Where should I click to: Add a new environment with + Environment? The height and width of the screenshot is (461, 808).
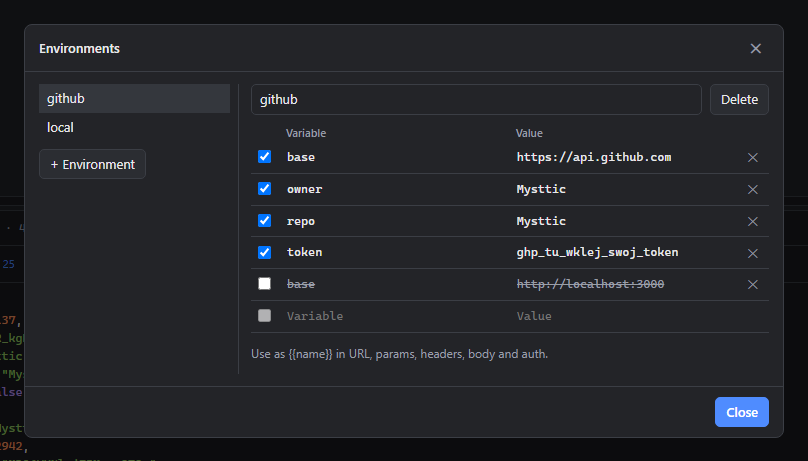[92, 164]
